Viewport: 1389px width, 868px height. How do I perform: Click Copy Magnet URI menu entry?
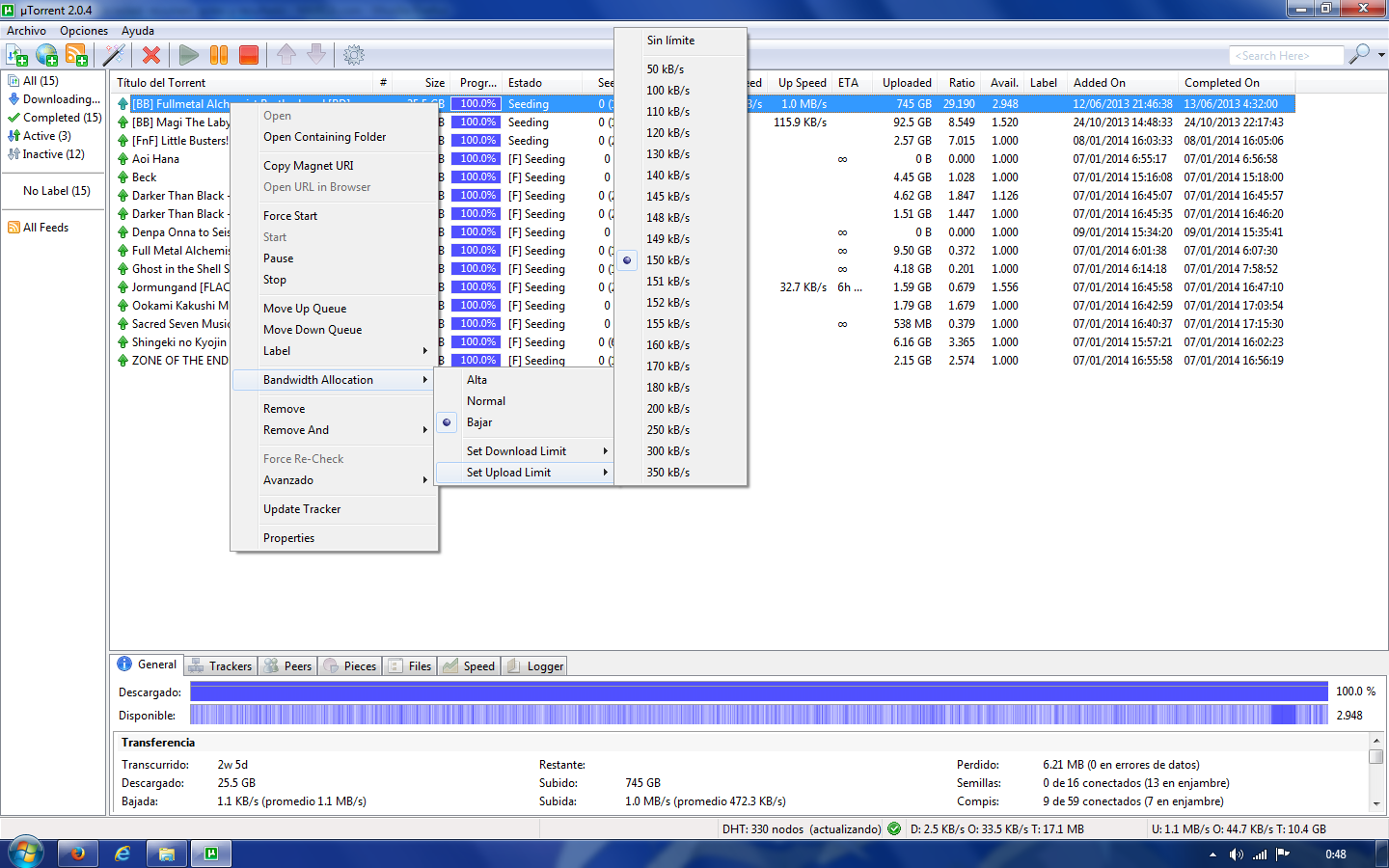click(x=334, y=166)
